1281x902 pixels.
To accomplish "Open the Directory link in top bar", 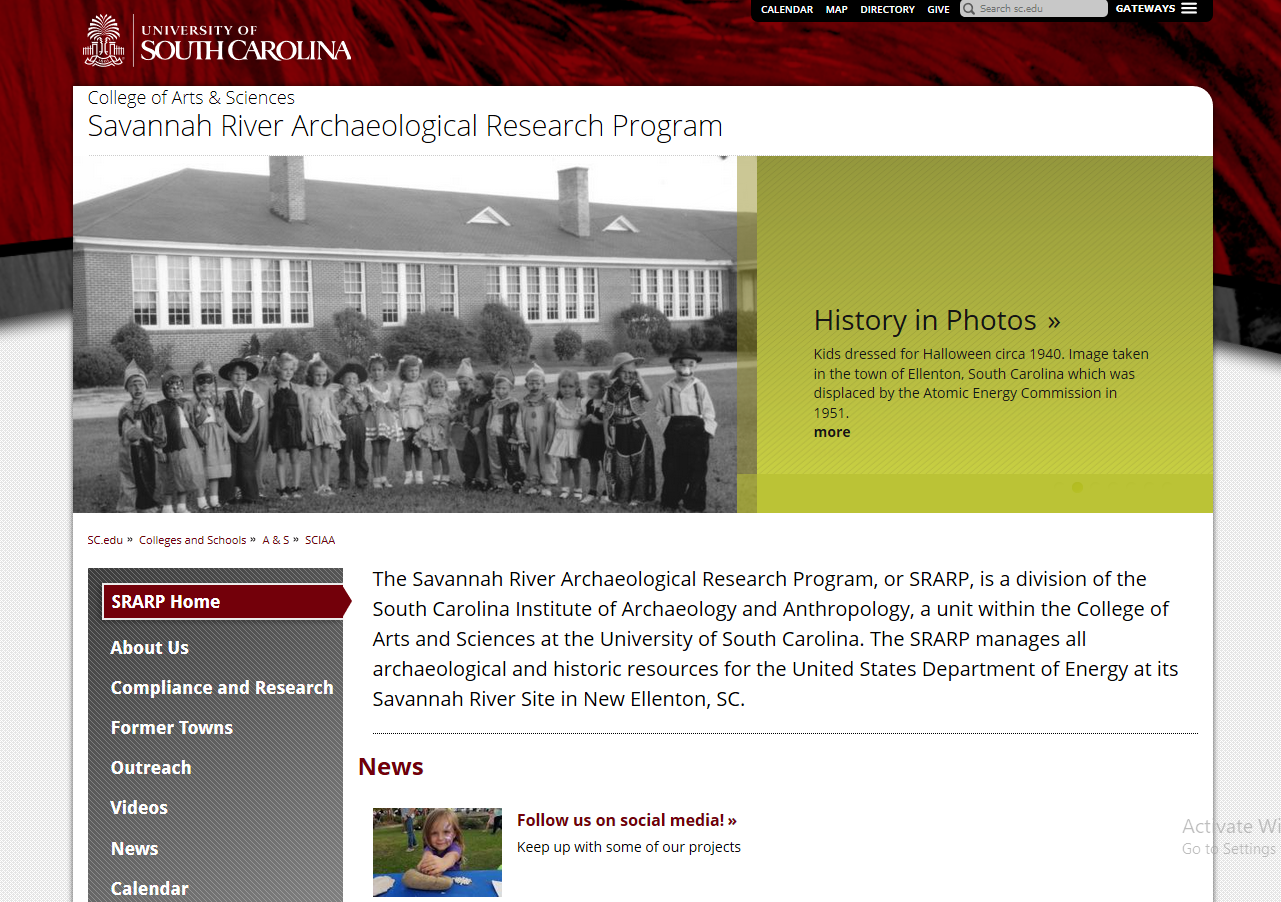I will tap(888, 9).
